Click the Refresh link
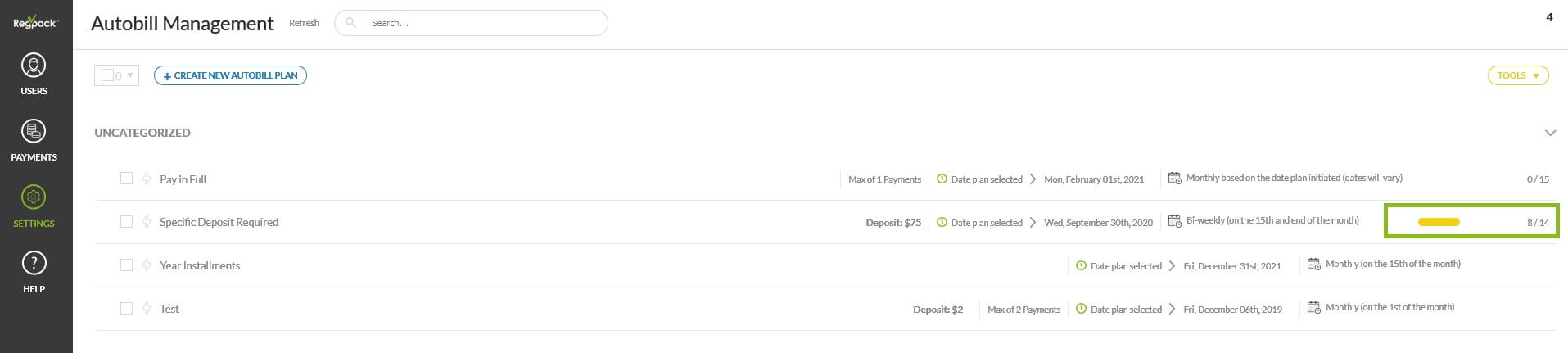 pos(304,23)
